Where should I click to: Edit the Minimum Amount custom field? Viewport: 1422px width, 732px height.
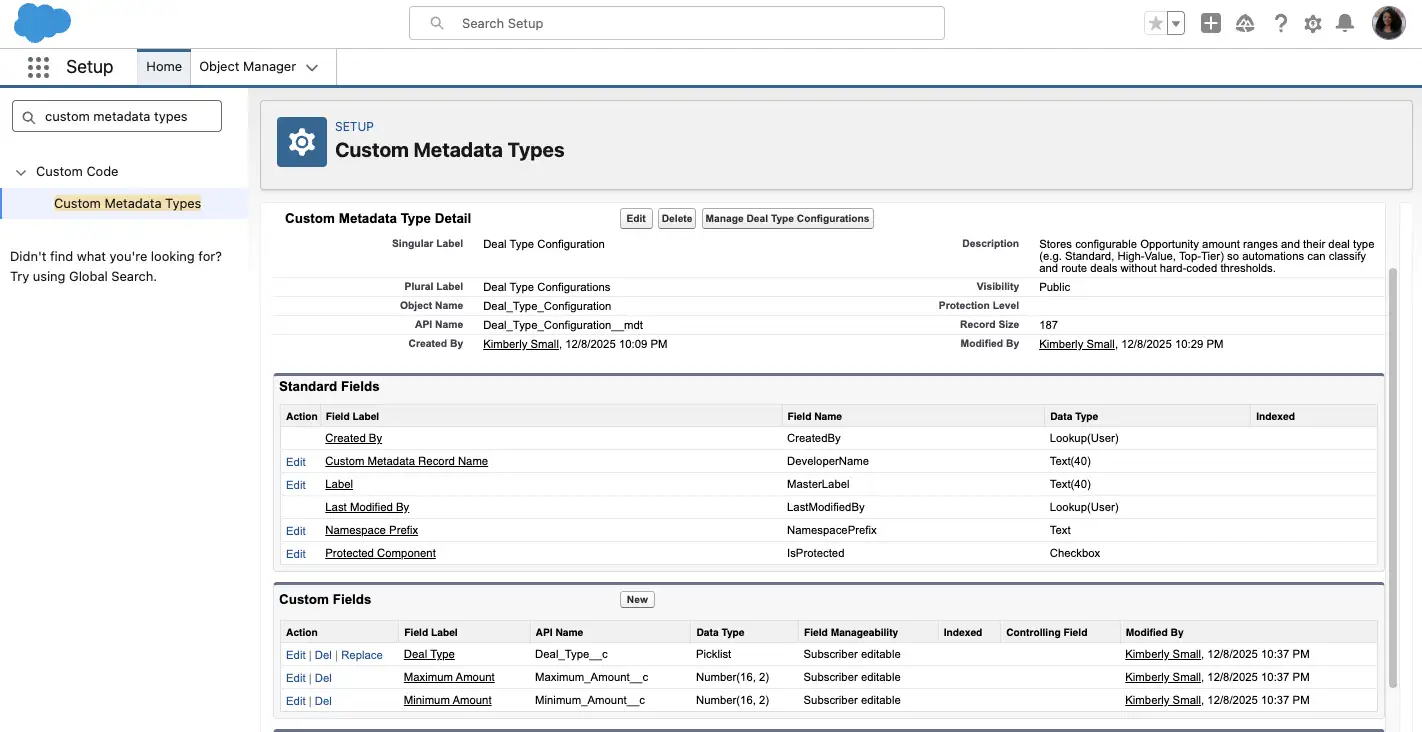click(x=296, y=701)
